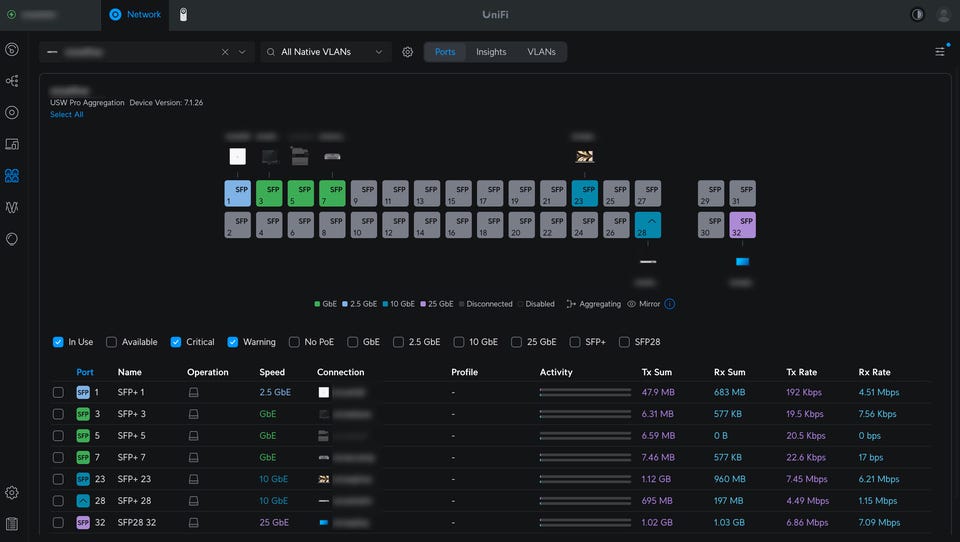Open the topology icon in sidebar
The image size is (960, 542).
(12, 81)
